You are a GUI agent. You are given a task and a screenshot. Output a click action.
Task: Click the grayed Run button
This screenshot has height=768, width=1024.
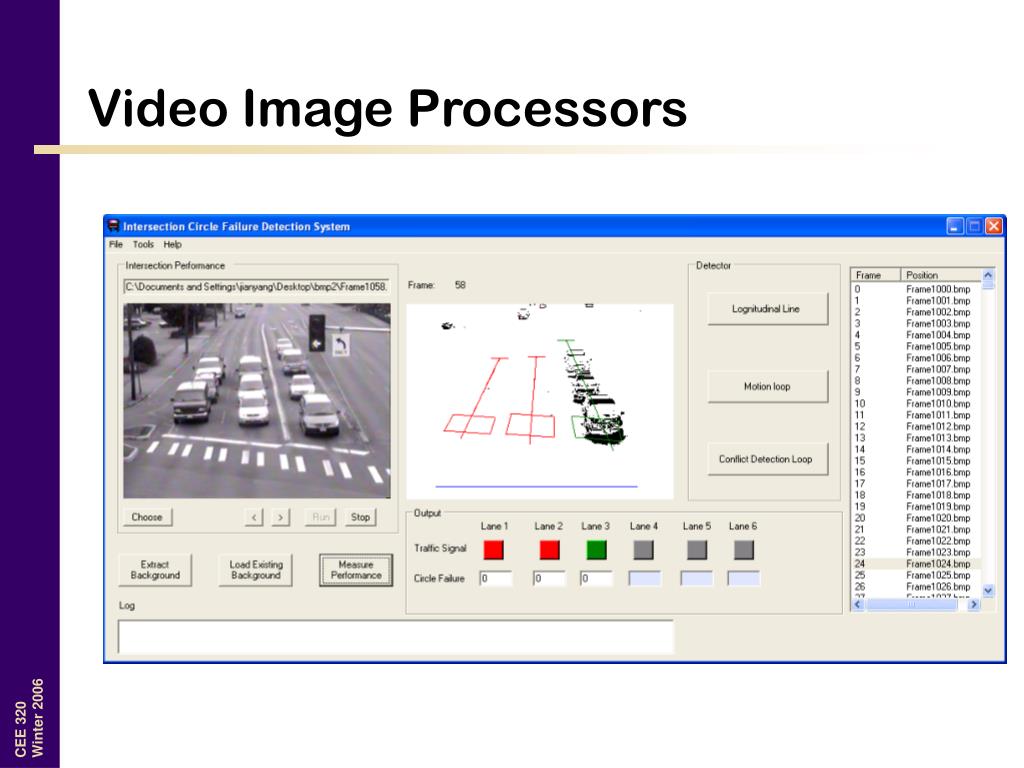(320, 517)
